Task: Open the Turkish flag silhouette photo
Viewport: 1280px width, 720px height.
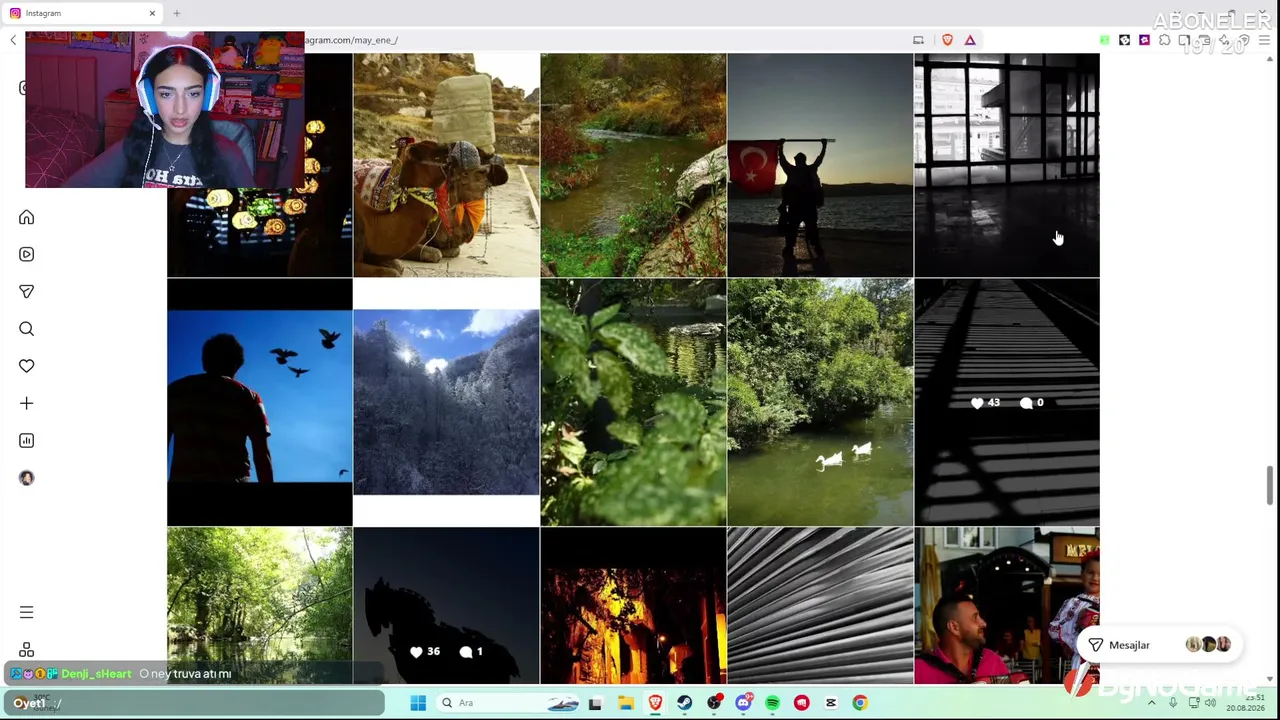Action: pos(820,165)
